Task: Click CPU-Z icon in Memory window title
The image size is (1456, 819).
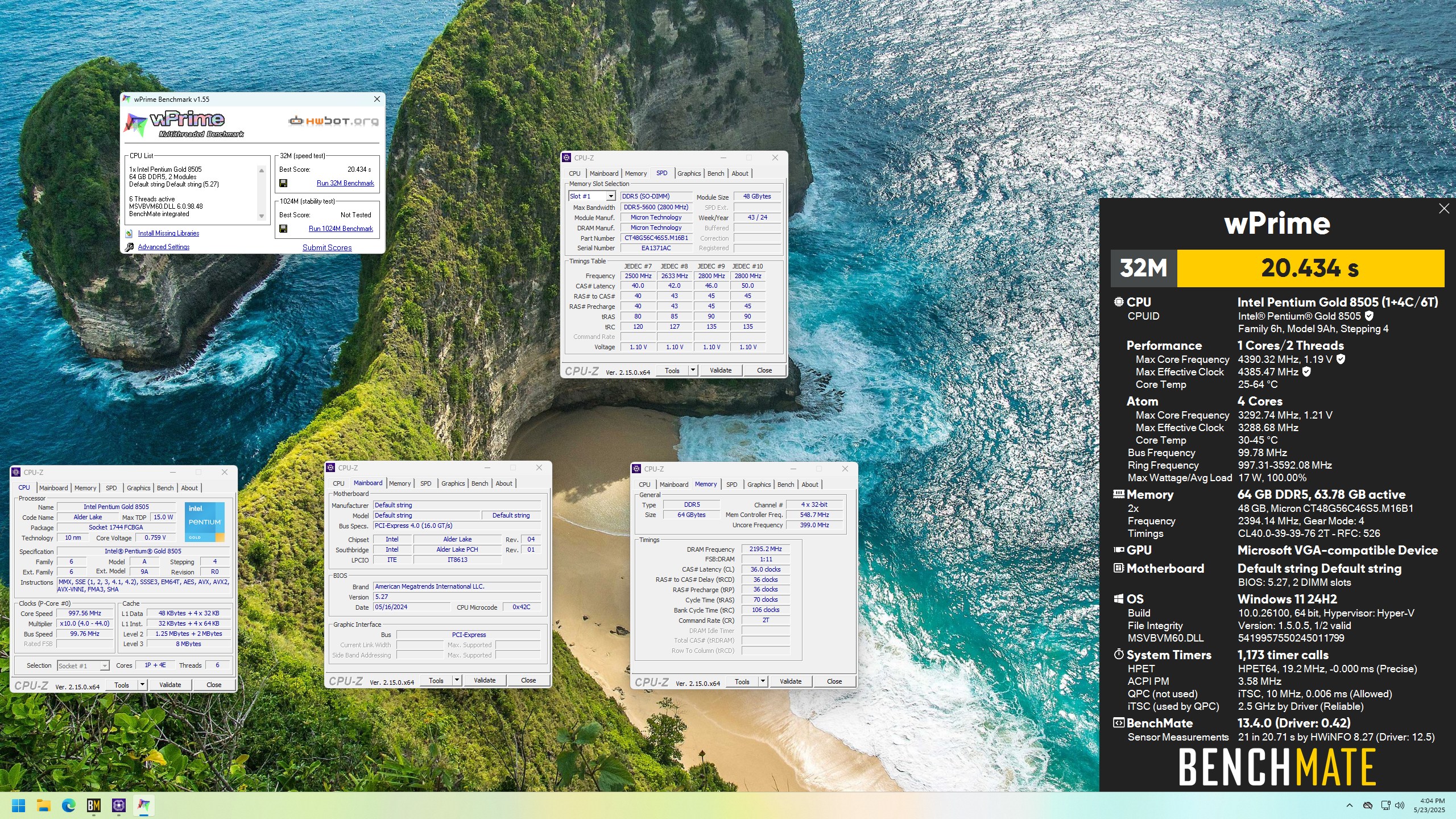Action: tap(636, 469)
